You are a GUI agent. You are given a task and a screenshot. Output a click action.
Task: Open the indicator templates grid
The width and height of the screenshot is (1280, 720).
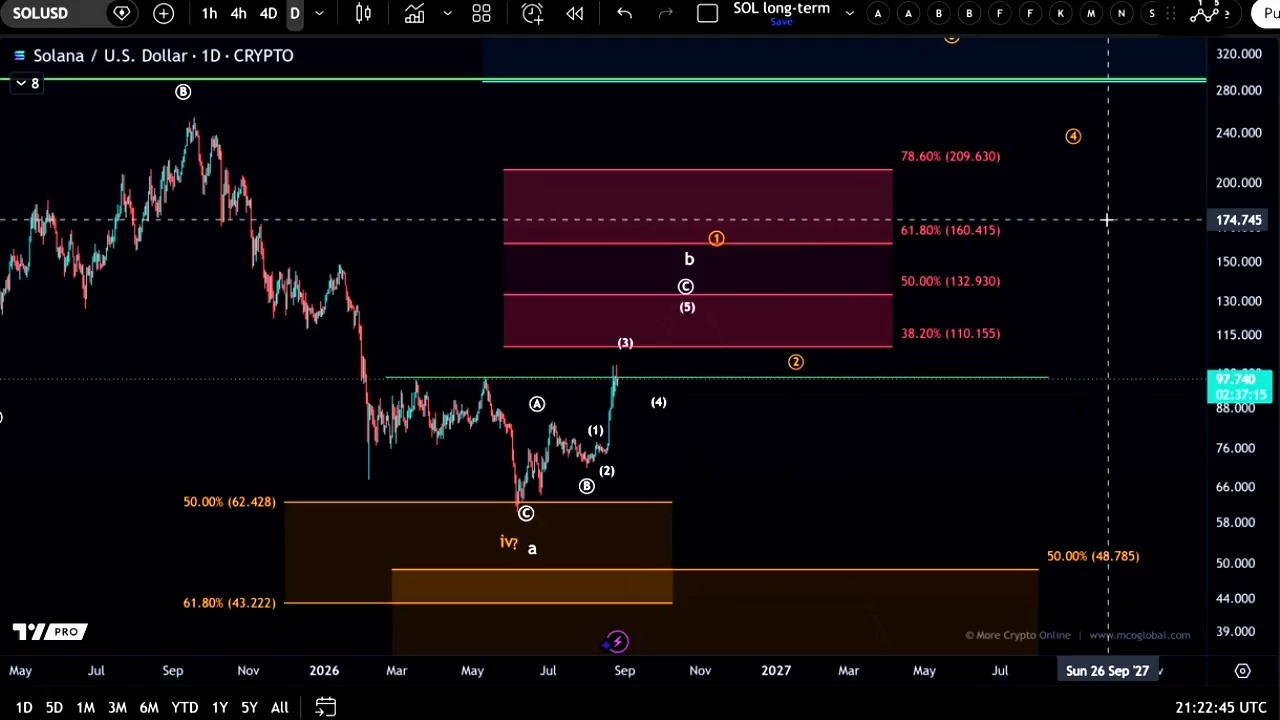[481, 13]
